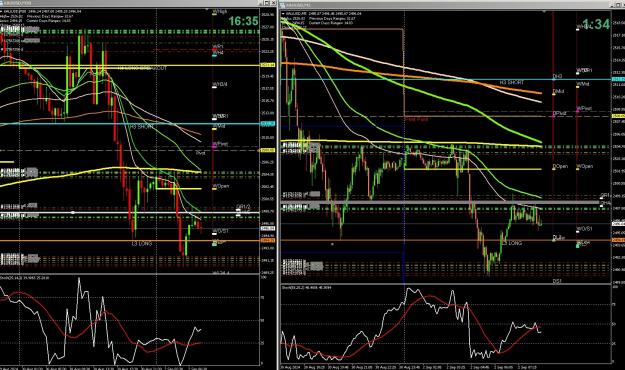Viewport: 625px width, 370px height.
Task: Select the L3 LONG label on left chart
Action: (x=142, y=243)
